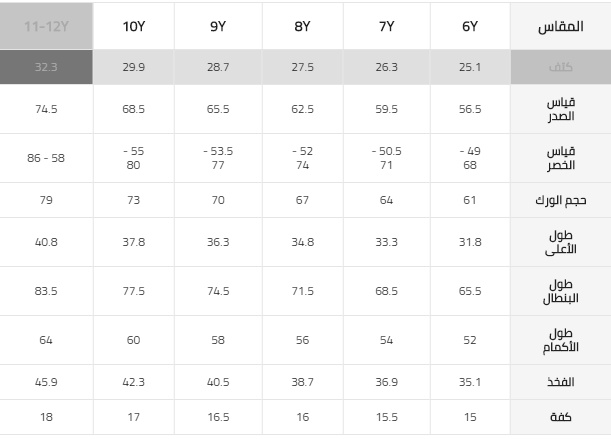
Task: Select the 7Y size header
Action: pyautogui.click(x=387, y=26)
